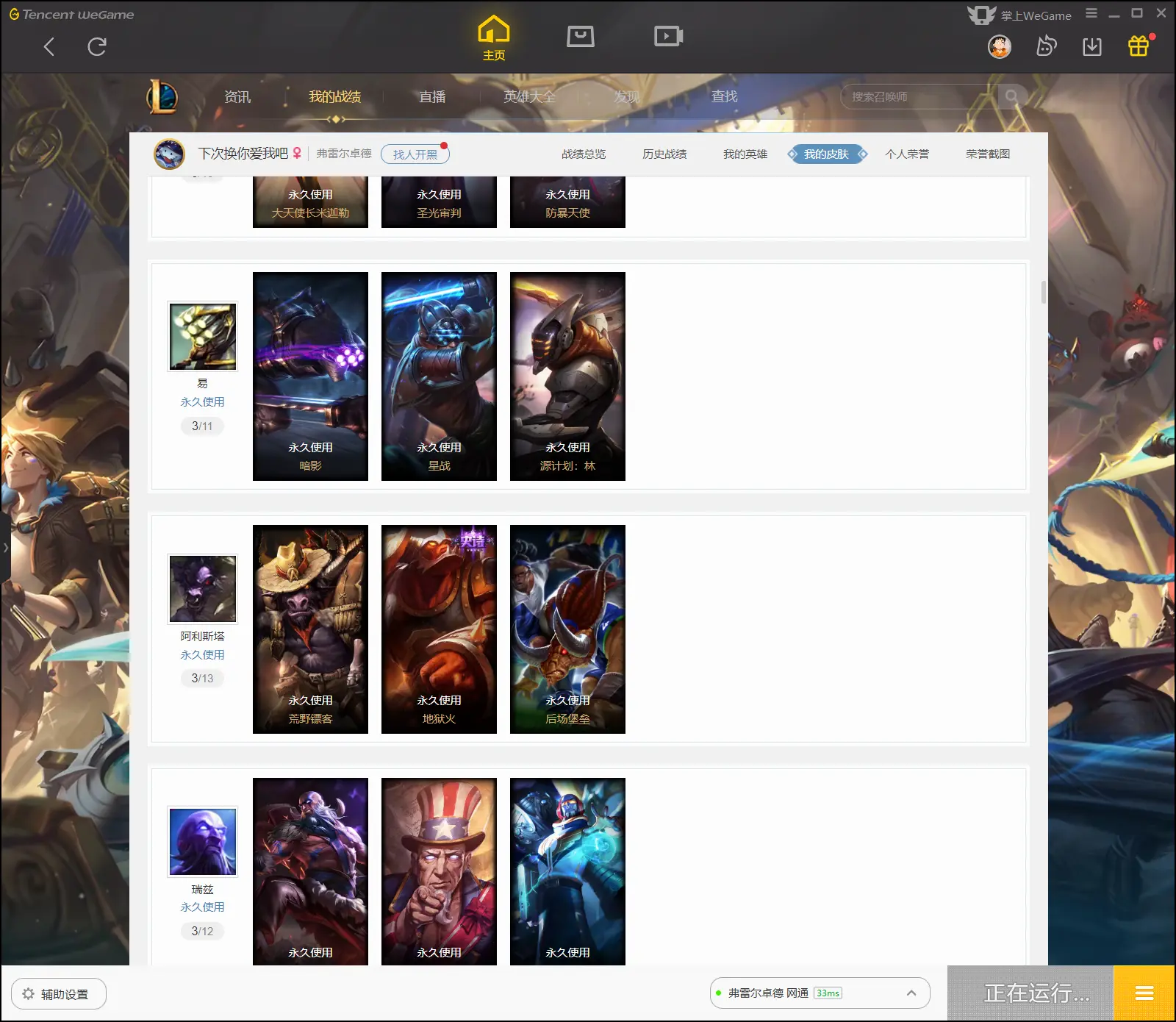Refresh the page with reload icon
The height and width of the screenshot is (1022, 1176).
pyautogui.click(x=97, y=47)
